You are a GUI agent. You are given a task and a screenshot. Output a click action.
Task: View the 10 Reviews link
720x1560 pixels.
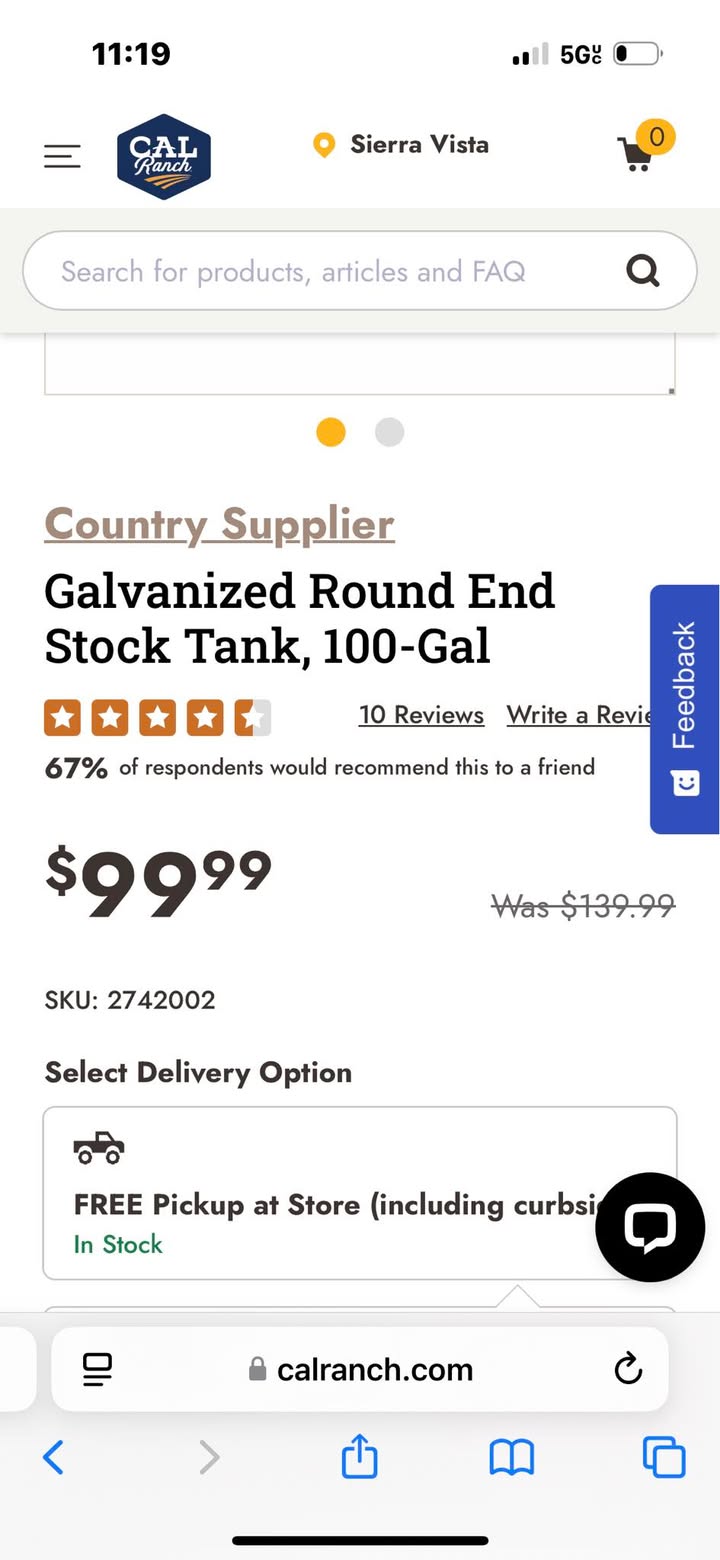pos(421,715)
